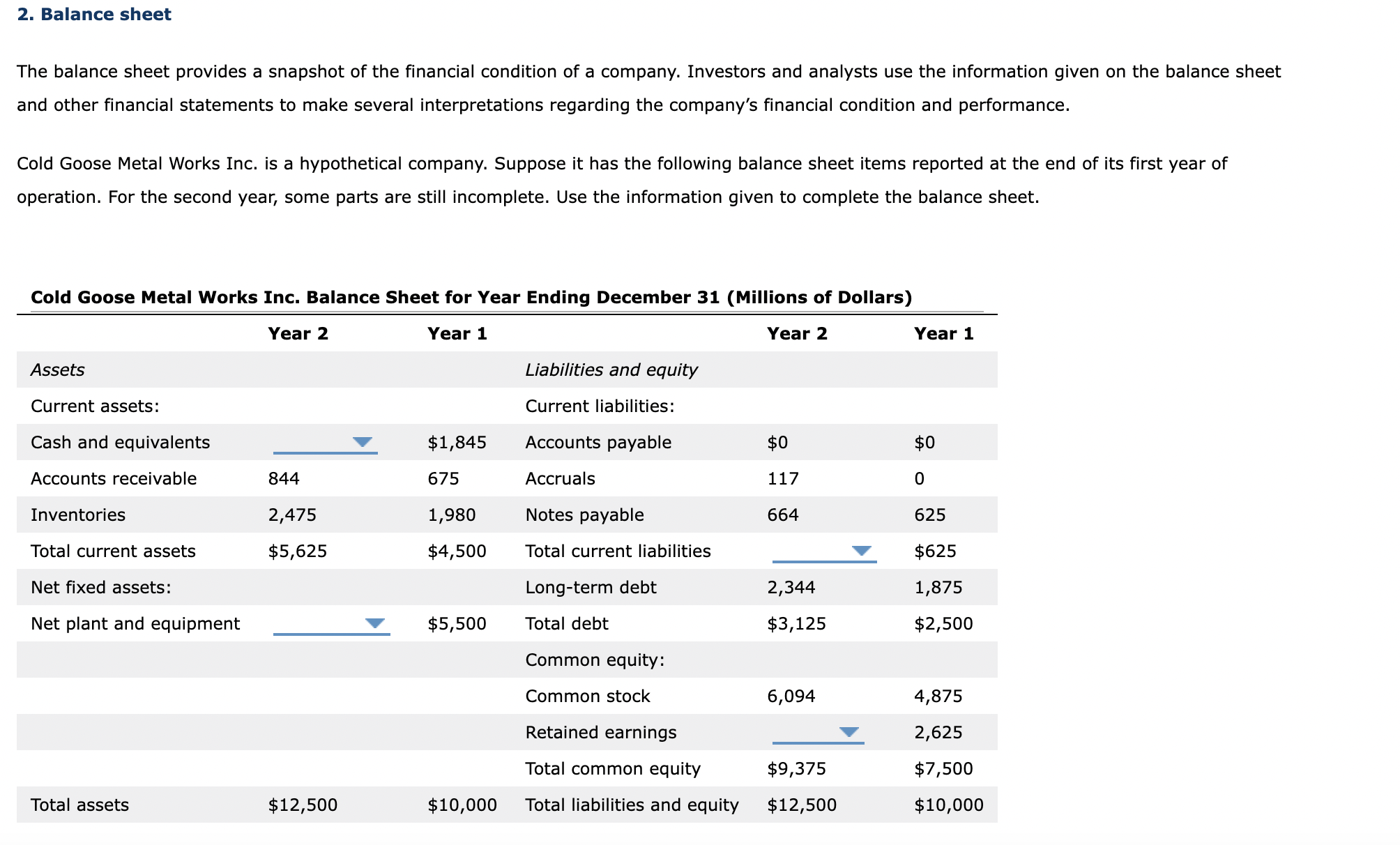Click the blue triangle beside Net plant and equipment
Image resolution: width=1400 pixels, height=845 pixels.
point(375,622)
